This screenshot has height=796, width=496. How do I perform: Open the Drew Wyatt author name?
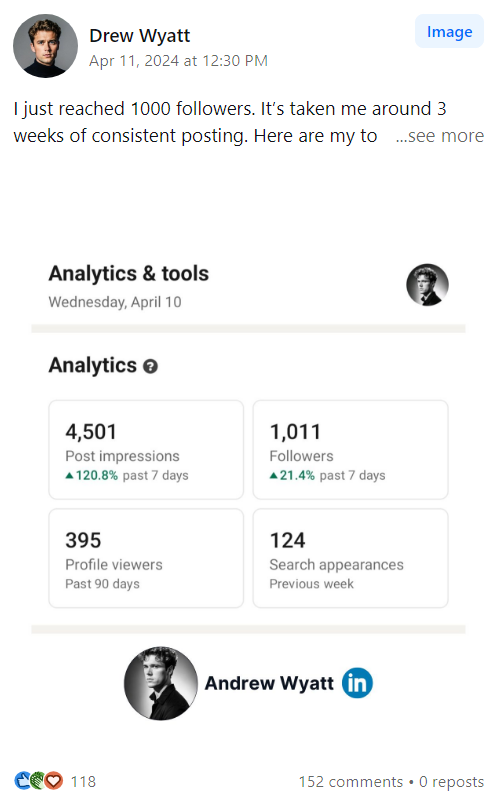pyautogui.click(x=140, y=36)
